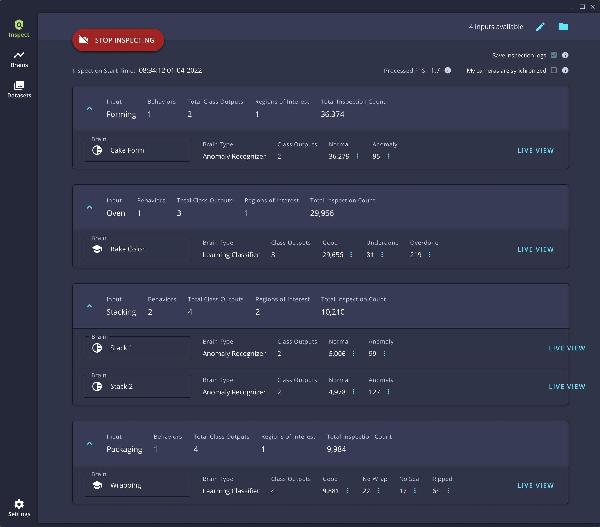Click the Wrapping brain field
The height and width of the screenshot is (527, 600).
pos(137,485)
